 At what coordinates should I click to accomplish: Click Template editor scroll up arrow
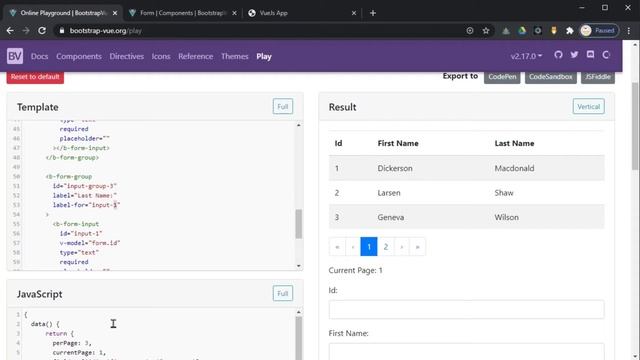point(299,125)
